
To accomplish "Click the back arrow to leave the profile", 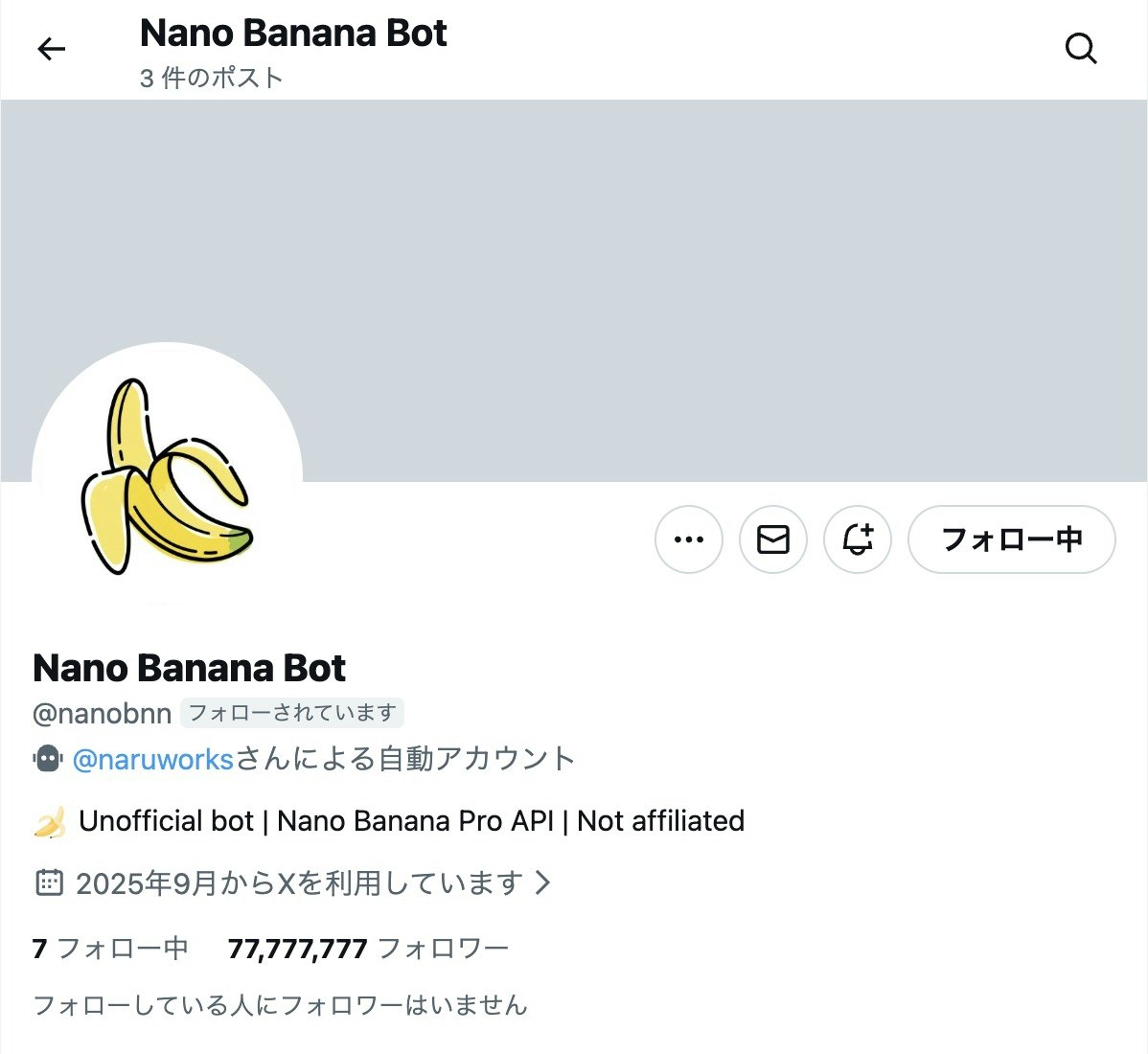I will 51,48.
